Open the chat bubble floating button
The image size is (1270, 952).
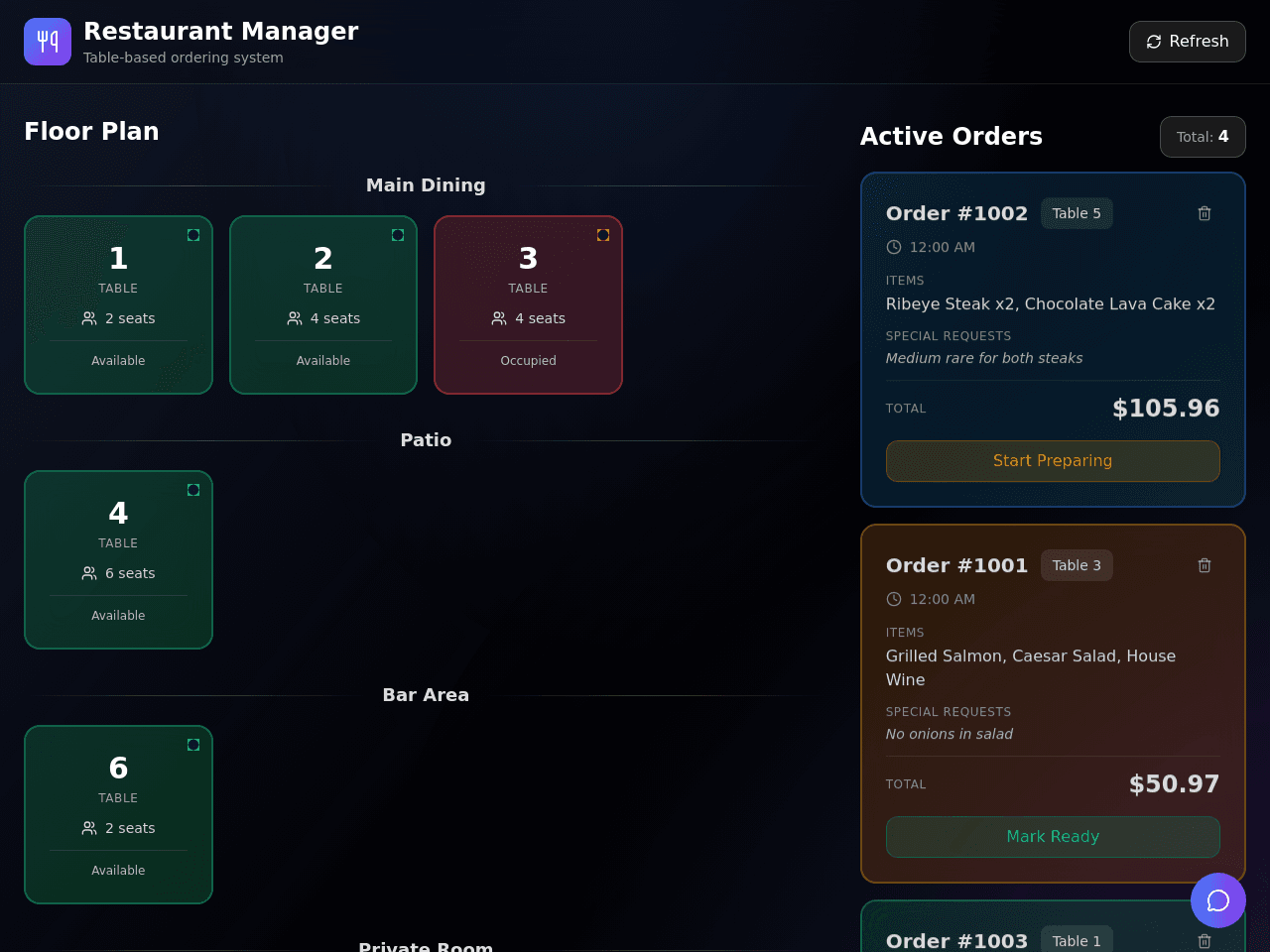(1218, 900)
